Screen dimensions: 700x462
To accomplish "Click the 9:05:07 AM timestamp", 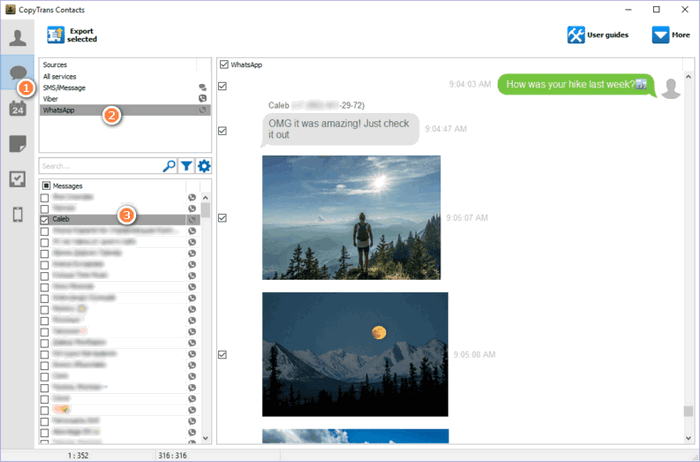I will pos(467,218).
